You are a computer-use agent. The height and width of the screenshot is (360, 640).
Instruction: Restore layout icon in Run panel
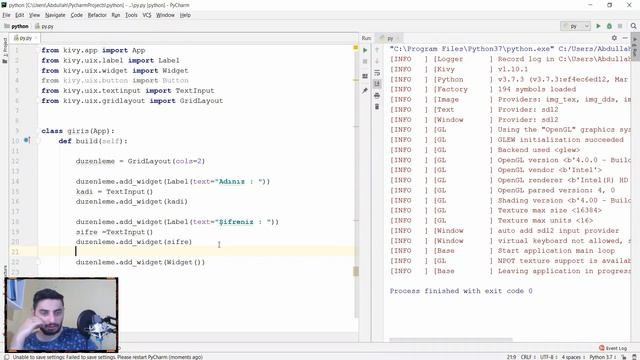(x=365, y=76)
